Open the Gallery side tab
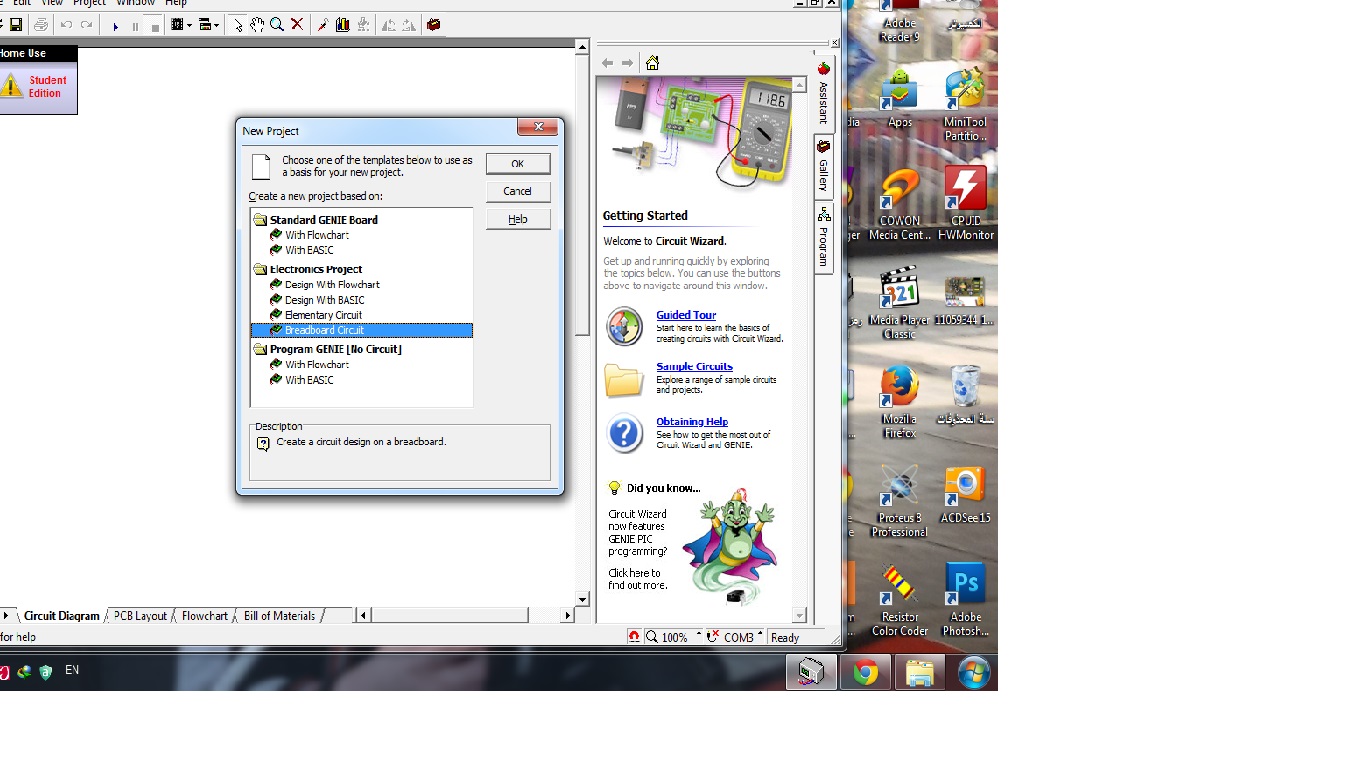 pyautogui.click(x=824, y=166)
